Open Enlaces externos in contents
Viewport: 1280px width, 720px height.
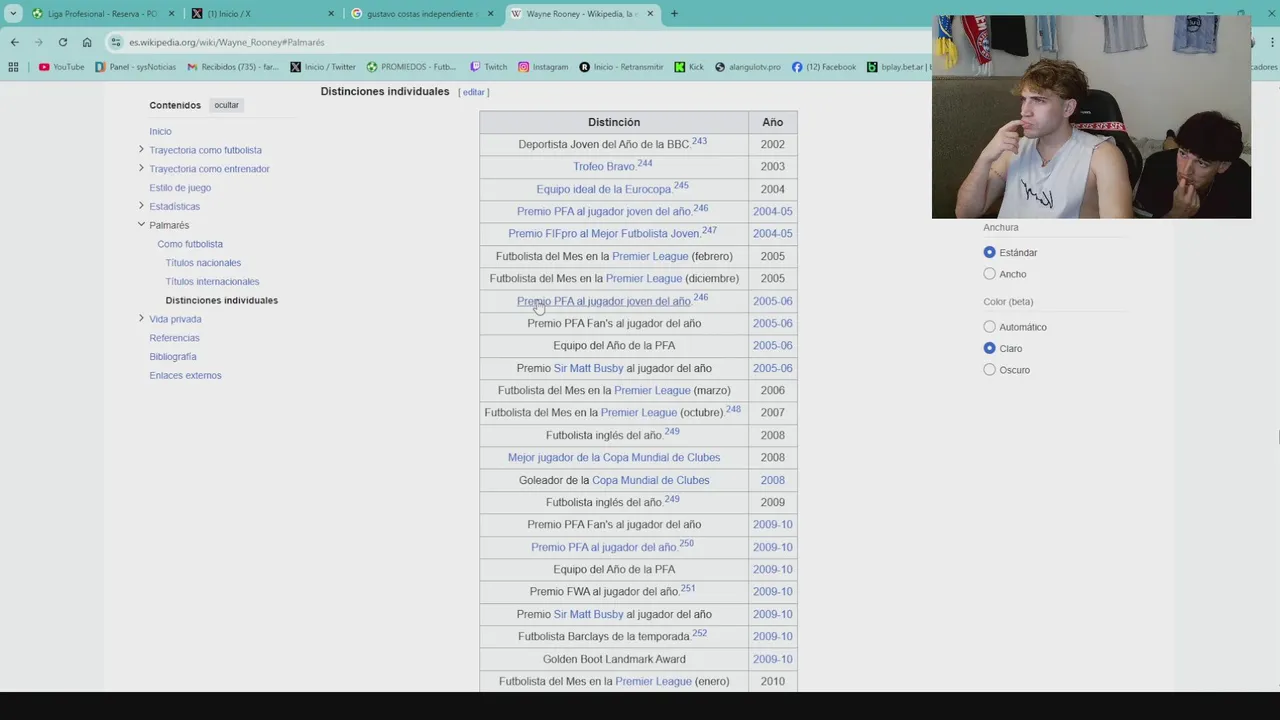(x=185, y=376)
